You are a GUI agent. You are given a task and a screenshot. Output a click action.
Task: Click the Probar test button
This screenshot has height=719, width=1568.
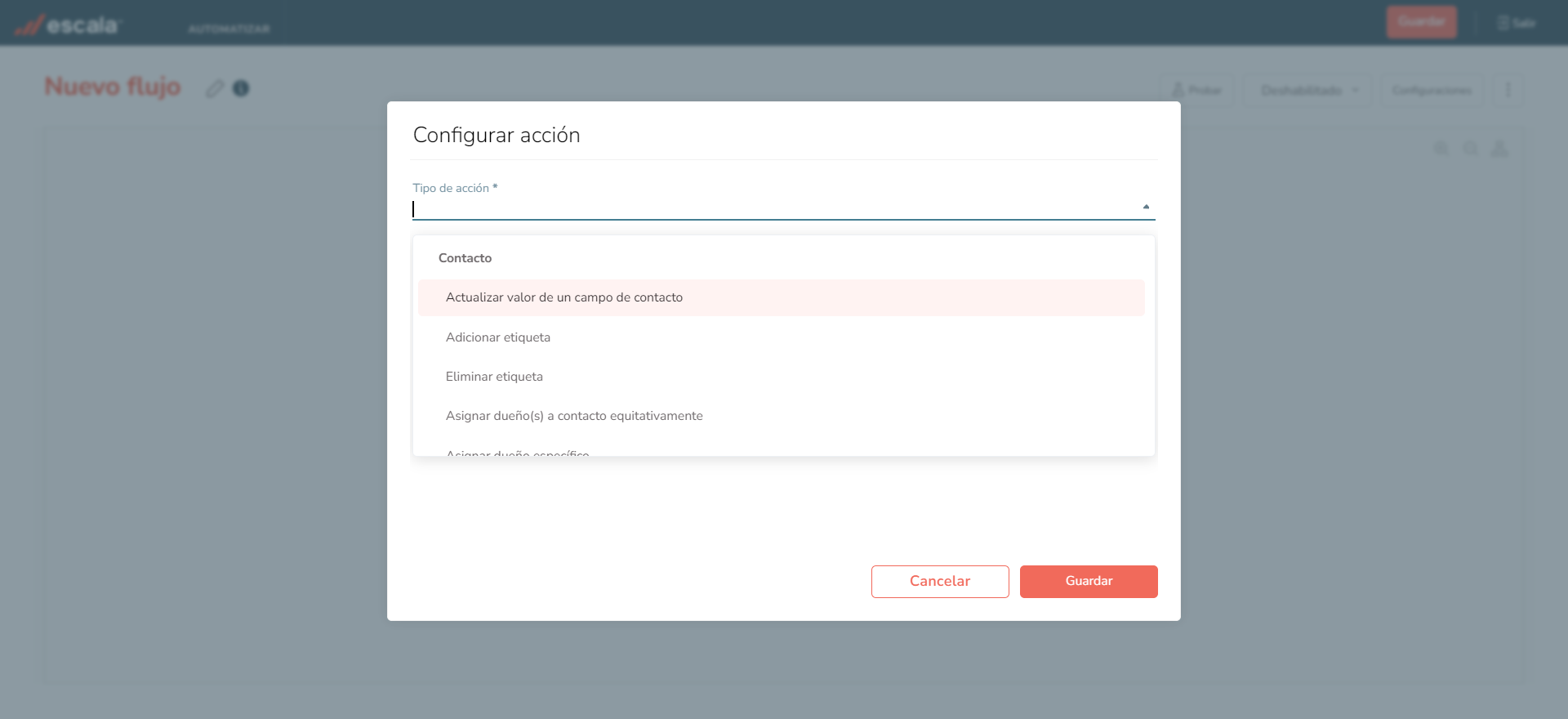click(1197, 90)
